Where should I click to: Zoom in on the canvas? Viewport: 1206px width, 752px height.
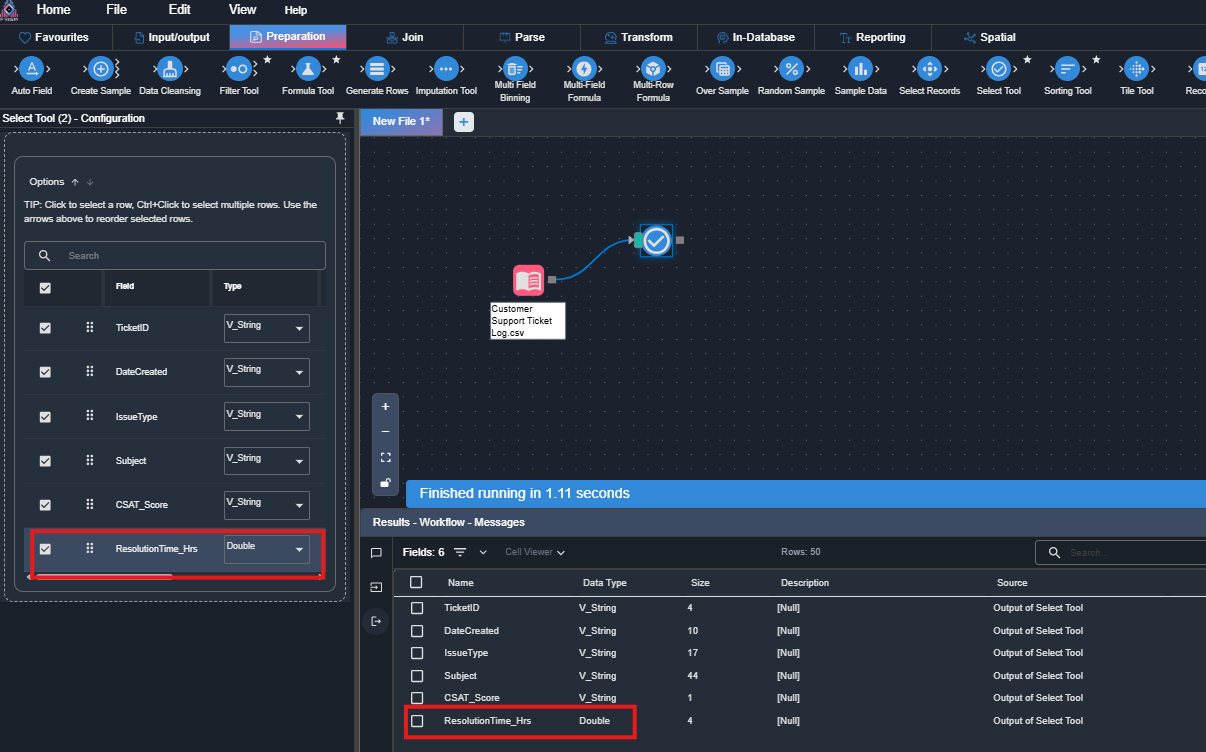(386, 407)
